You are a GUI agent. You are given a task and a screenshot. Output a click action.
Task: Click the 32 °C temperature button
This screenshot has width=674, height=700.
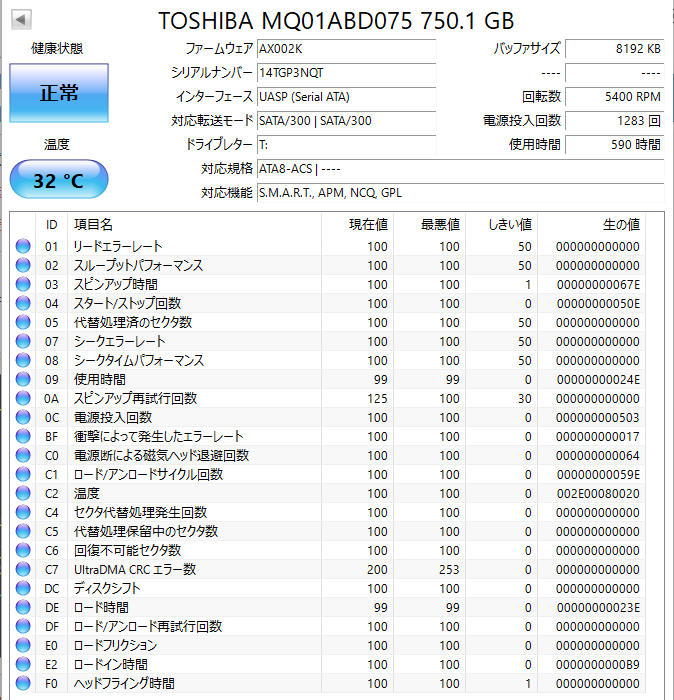click(x=59, y=179)
